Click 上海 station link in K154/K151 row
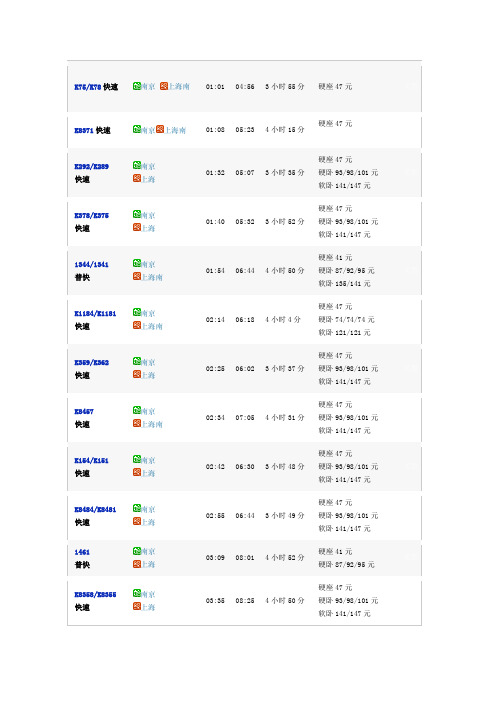Screen dimensions: 496x702 pos(148,473)
